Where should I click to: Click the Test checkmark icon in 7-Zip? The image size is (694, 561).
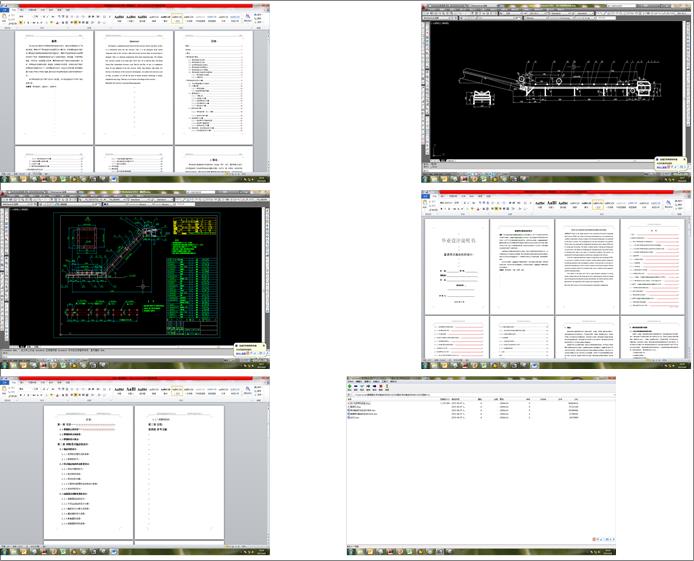click(362, 386)
